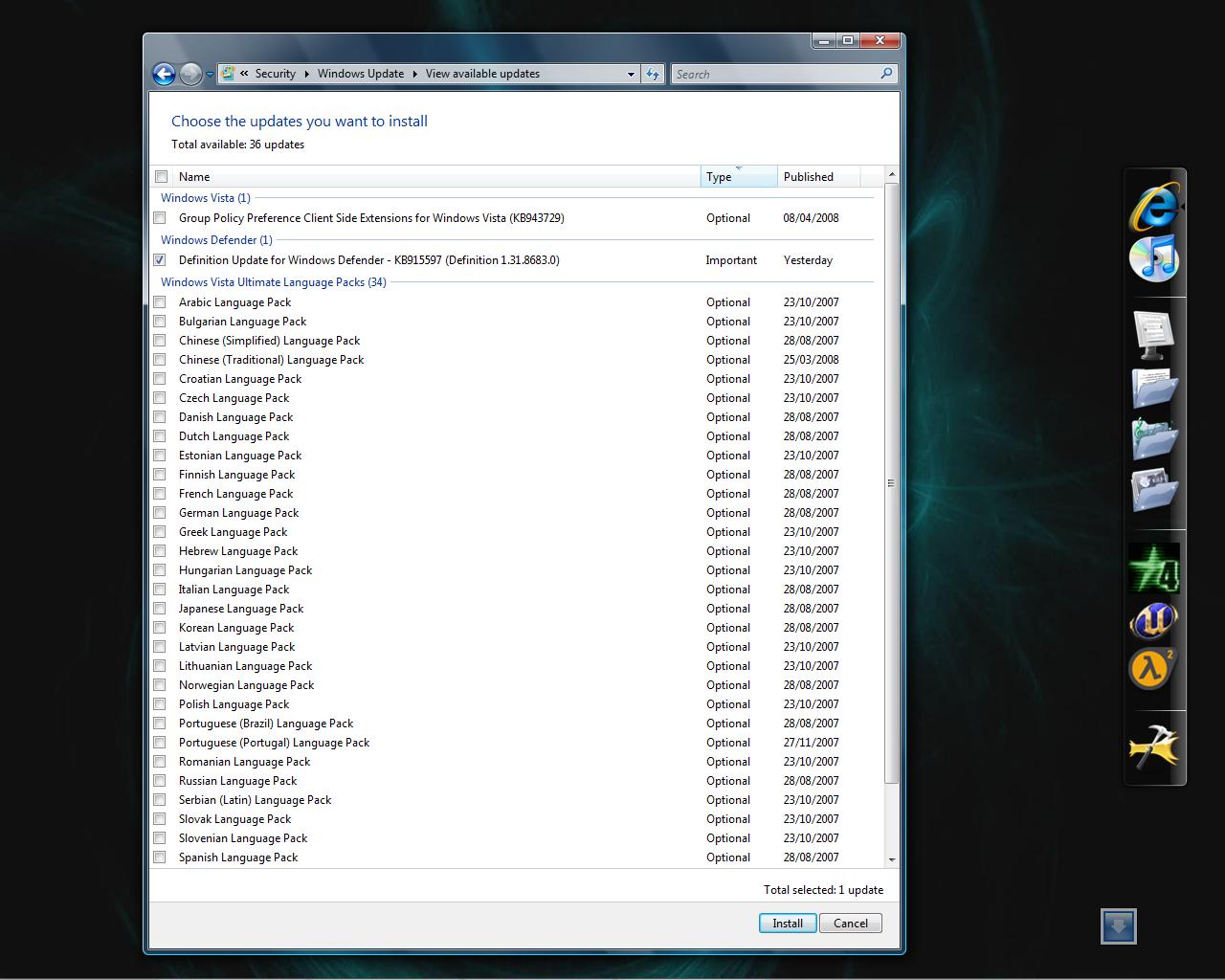Expand the address bar history dropdown
1225x980 pixels.
[x=631, y=74]
